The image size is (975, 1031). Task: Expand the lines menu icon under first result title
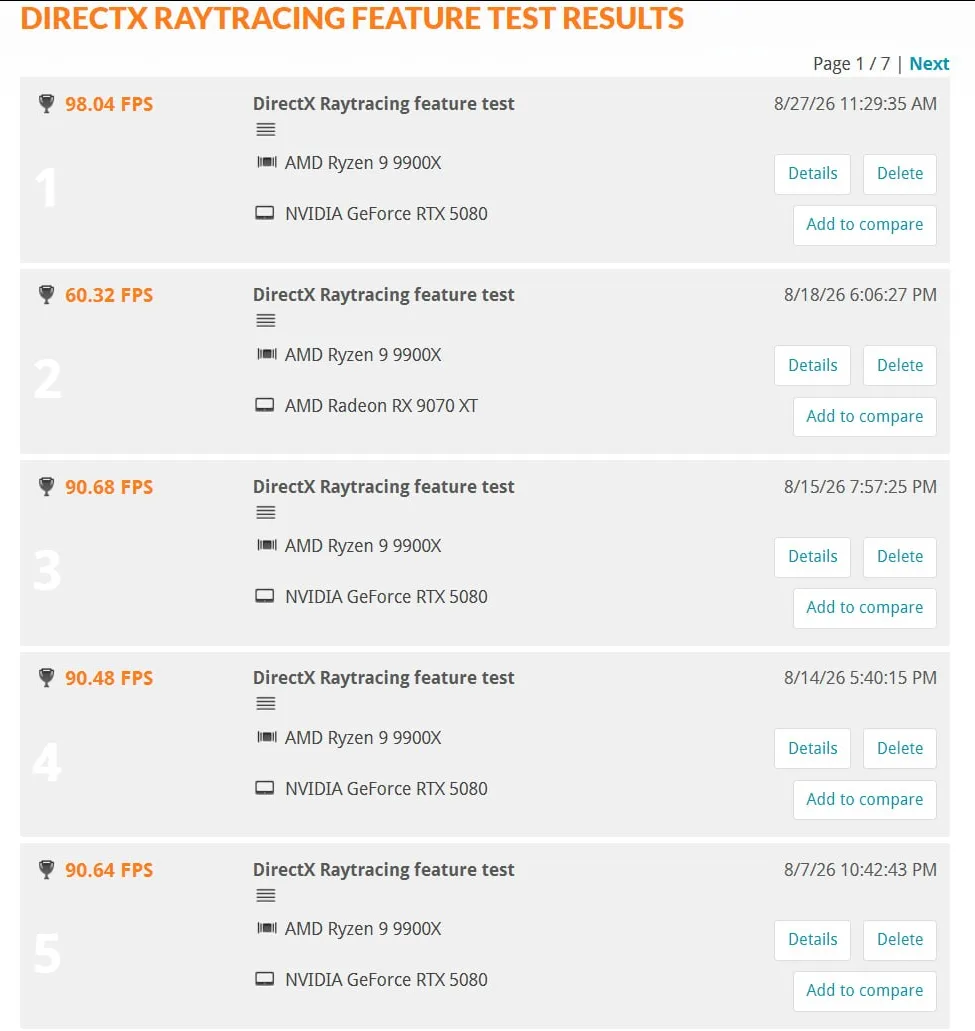[266, 130]
